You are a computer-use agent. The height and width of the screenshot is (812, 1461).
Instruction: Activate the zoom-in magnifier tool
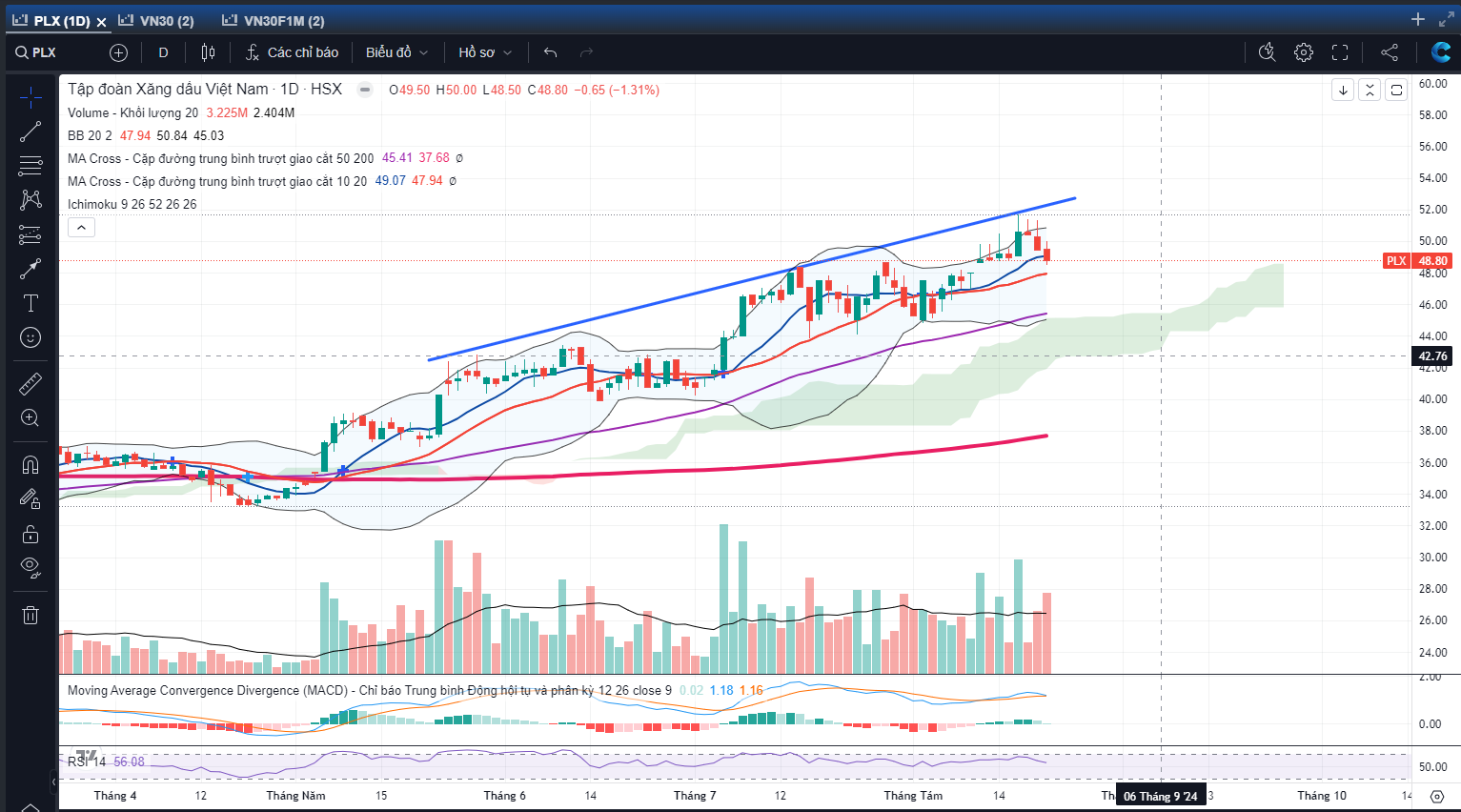coord(30,417)
